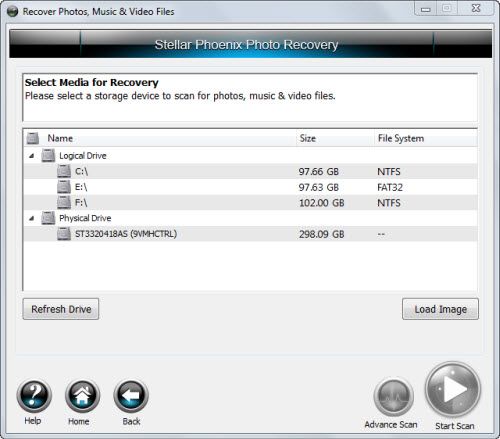Minimize the Recover Photos window

click(426, 9)
